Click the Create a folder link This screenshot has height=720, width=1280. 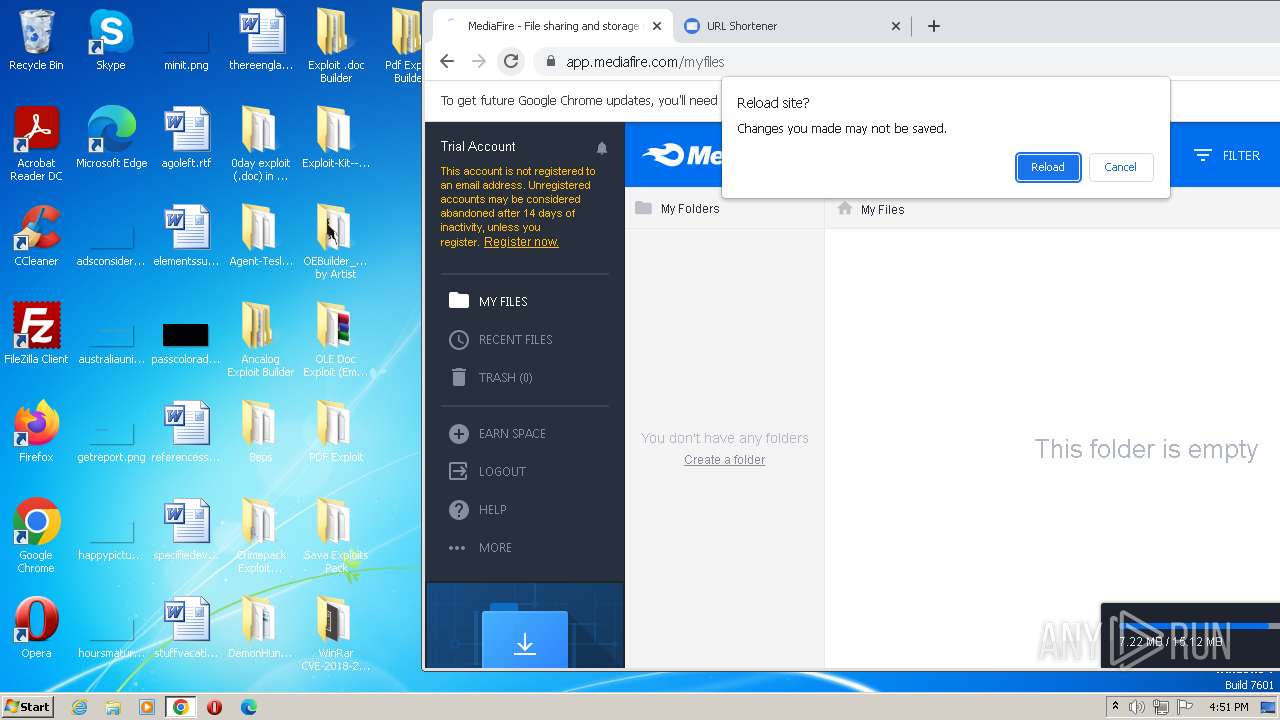[725, 460]
